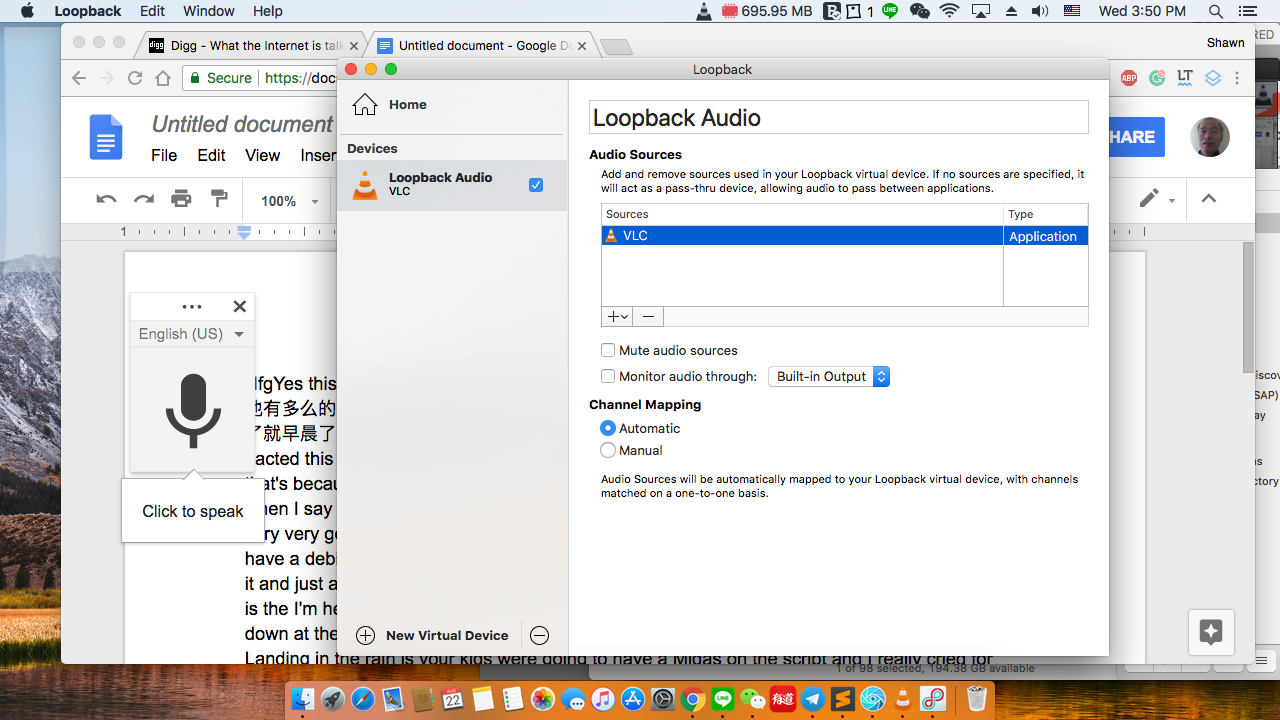Open the editing mode pencil dropdown
The image size is (1280, 720).
click(x=1157, y=199)
